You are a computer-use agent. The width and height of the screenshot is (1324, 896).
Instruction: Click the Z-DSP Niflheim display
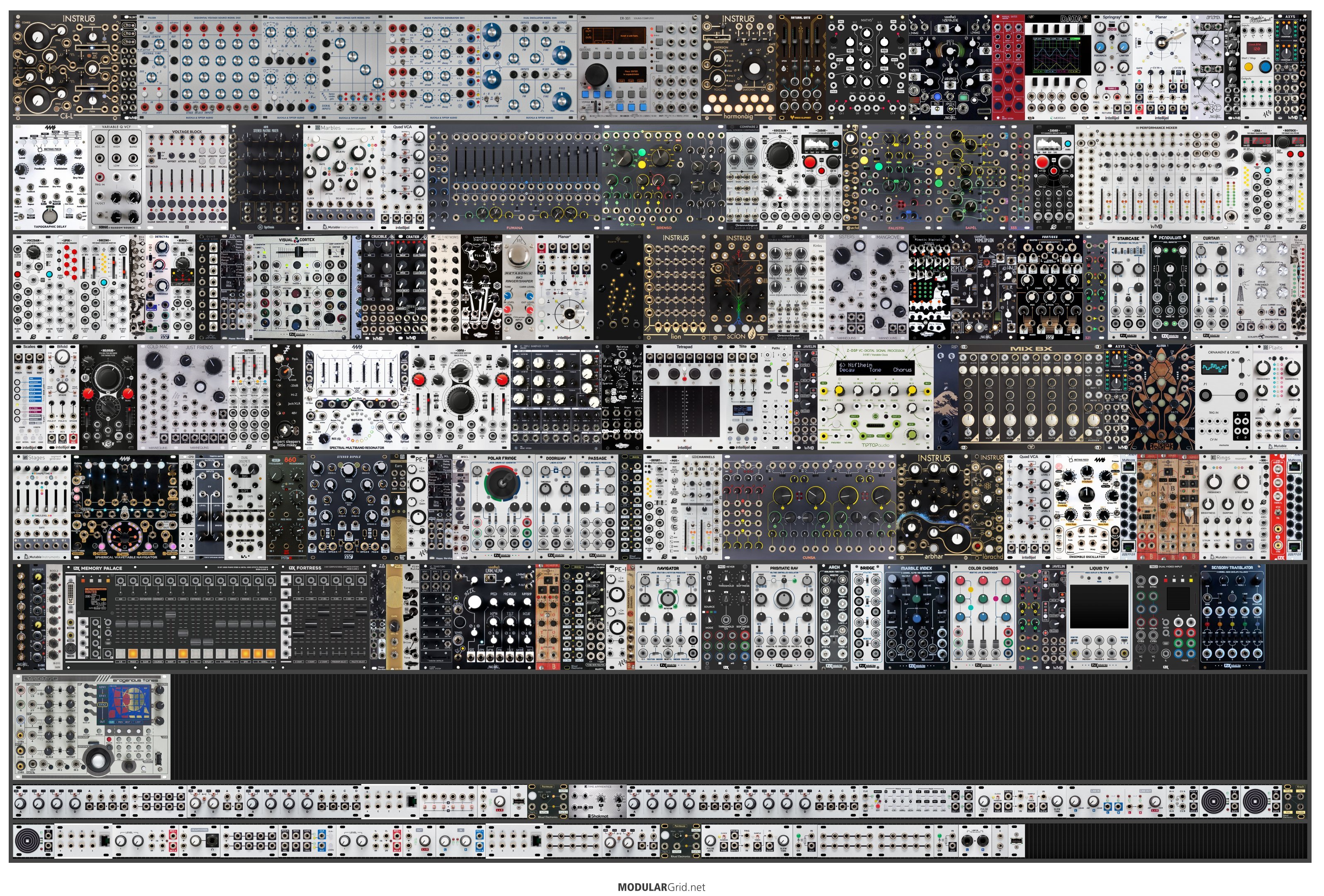tap(875, 368)
